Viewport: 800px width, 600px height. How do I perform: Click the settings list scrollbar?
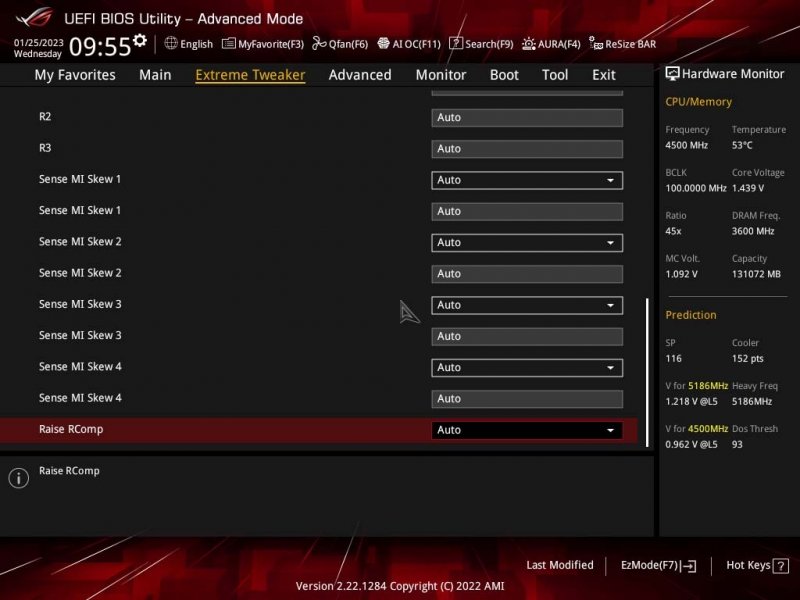(647, 372)
